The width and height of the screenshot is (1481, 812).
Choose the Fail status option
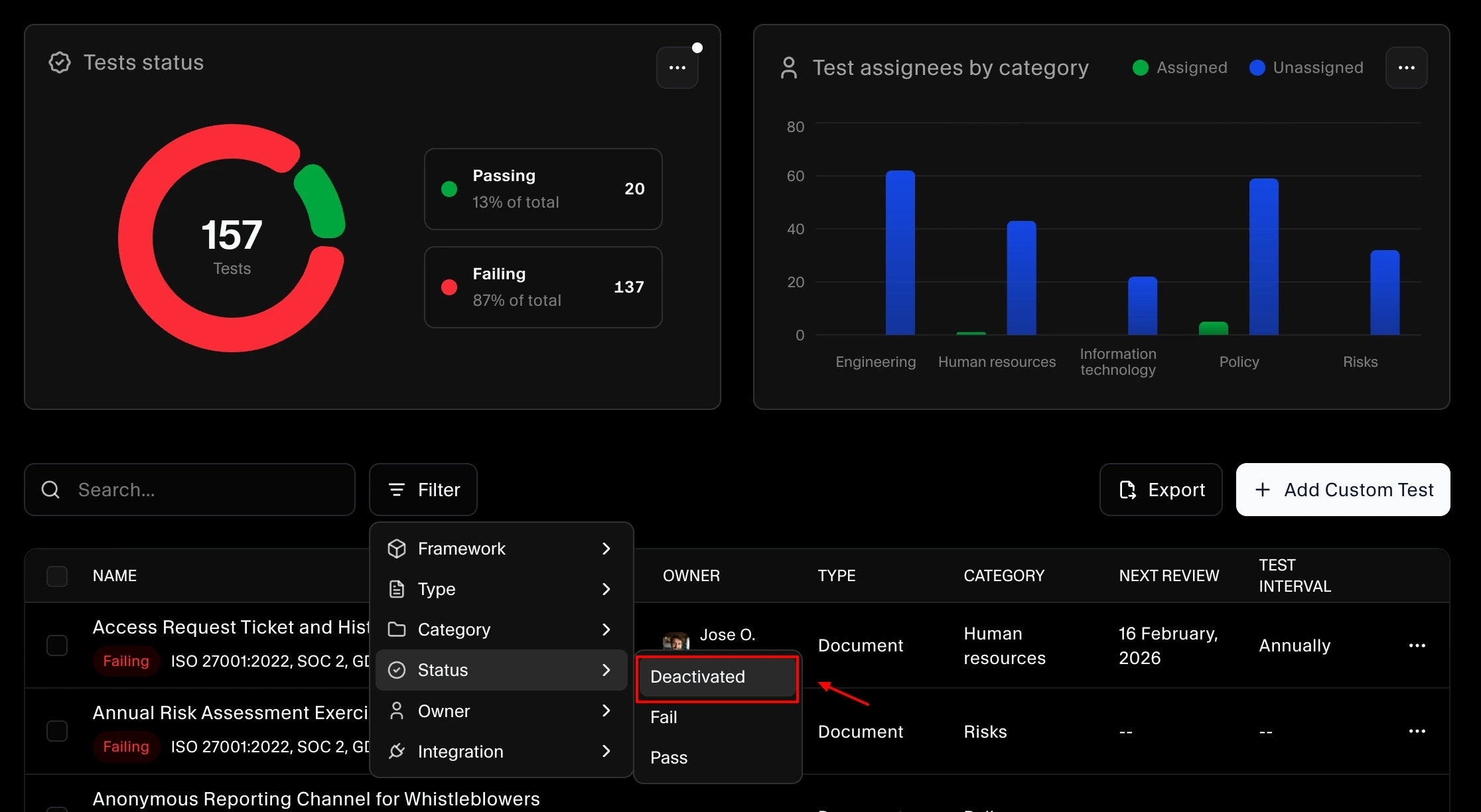664,717
